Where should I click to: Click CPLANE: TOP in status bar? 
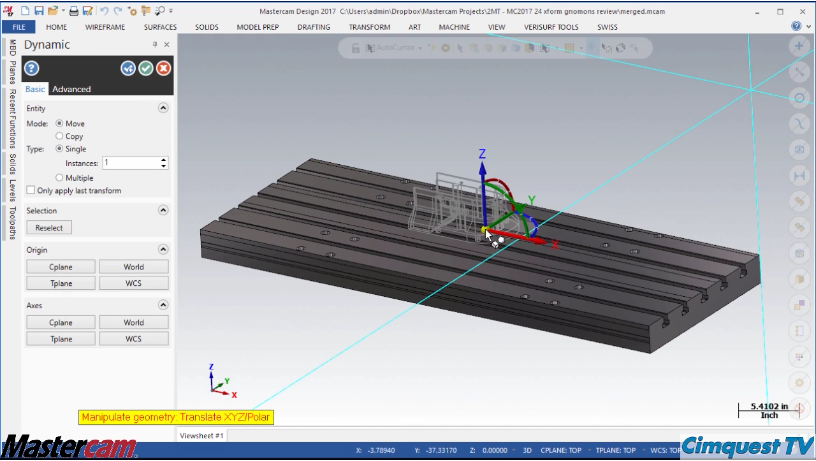(561, 450)
